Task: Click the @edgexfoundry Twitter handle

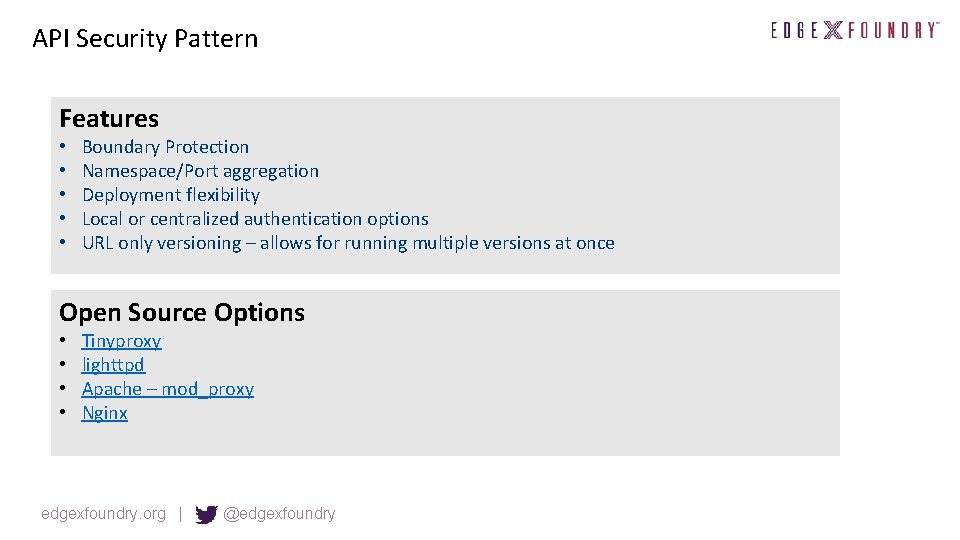Action: tap(280, 514)
